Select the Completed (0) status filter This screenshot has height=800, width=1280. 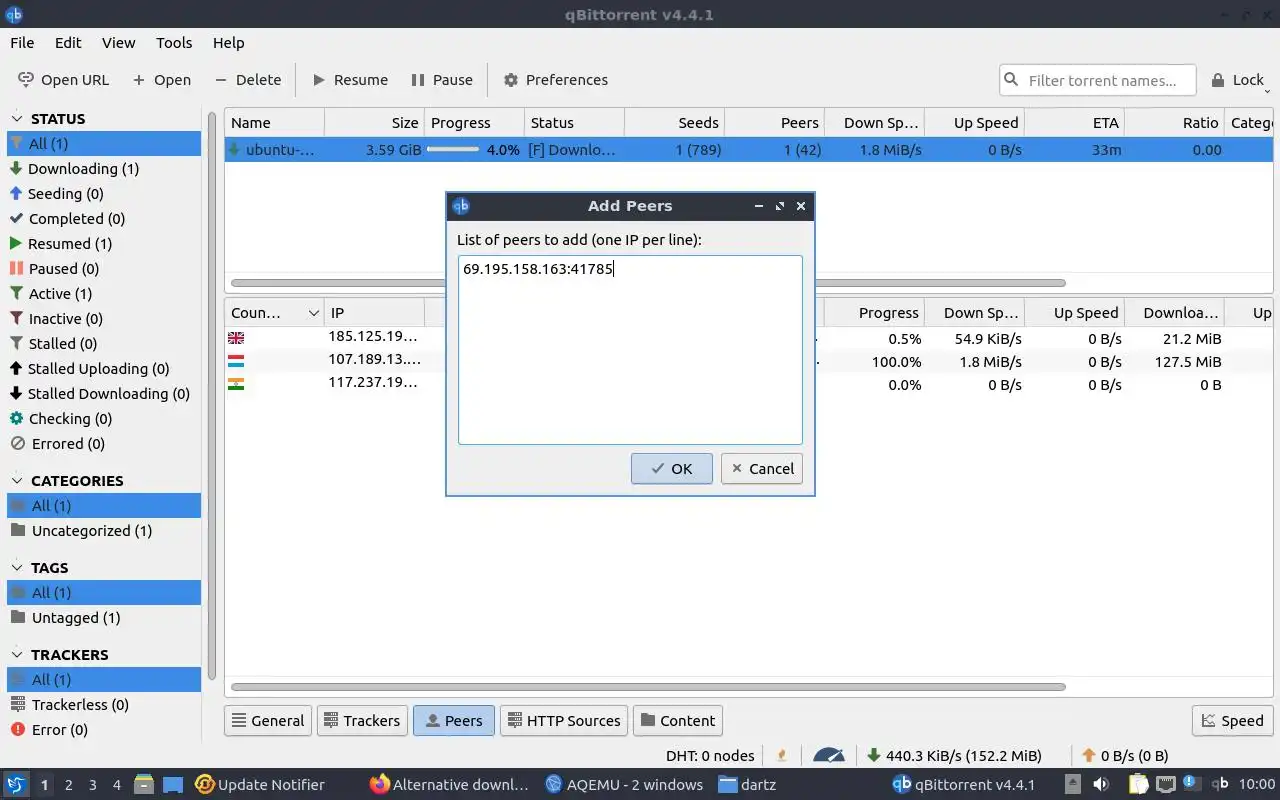104,219
